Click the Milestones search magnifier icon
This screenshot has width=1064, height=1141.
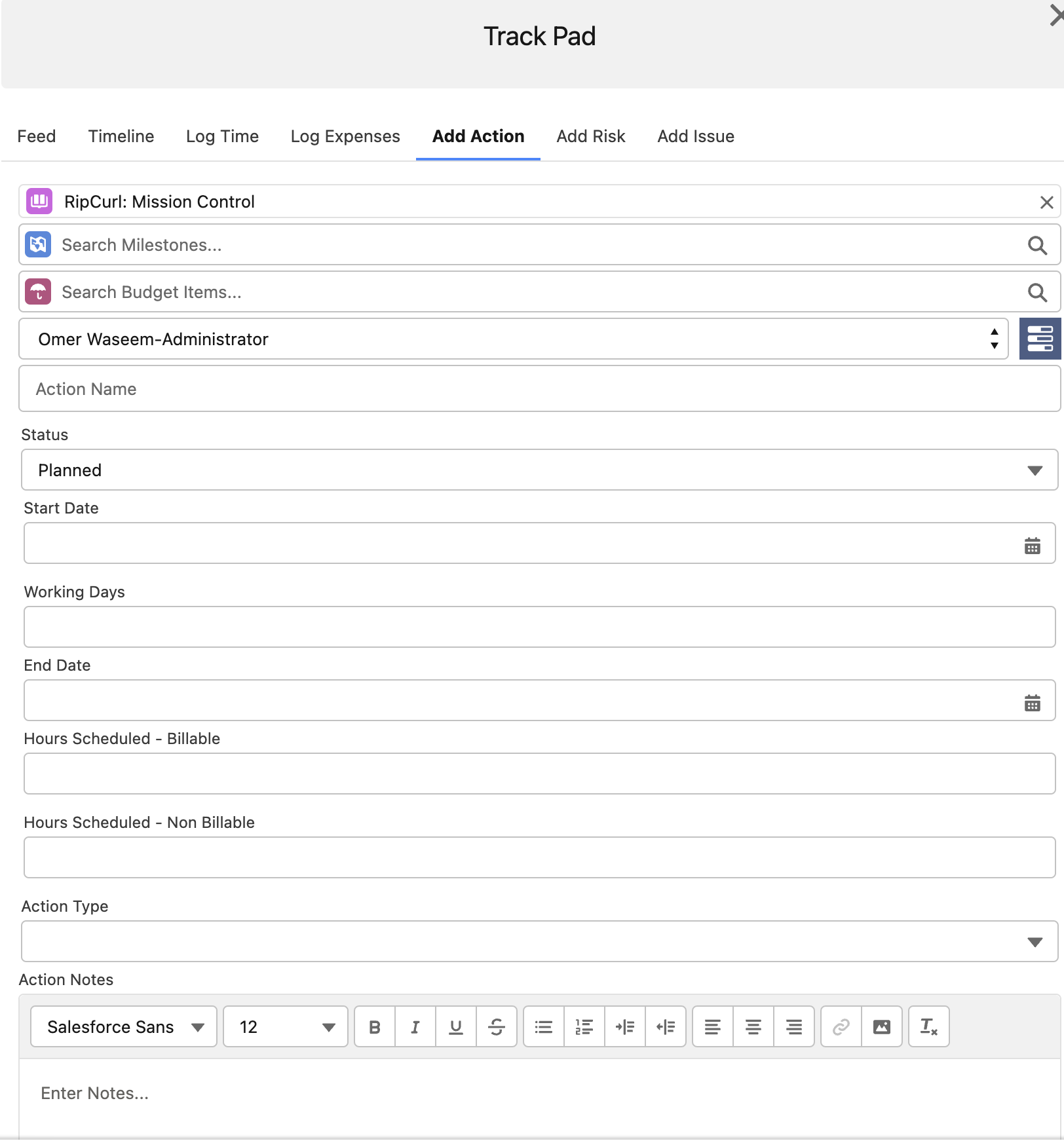tap(1037, 245)
